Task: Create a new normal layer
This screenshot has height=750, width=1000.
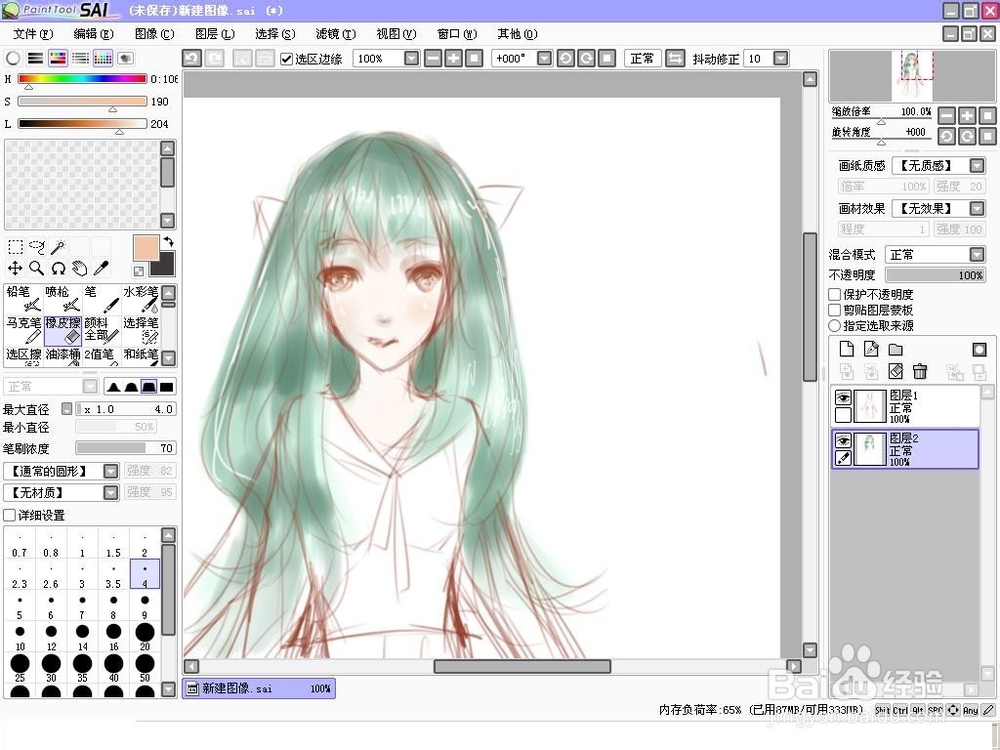Action: pyautogui.click(x=846, y=349)
